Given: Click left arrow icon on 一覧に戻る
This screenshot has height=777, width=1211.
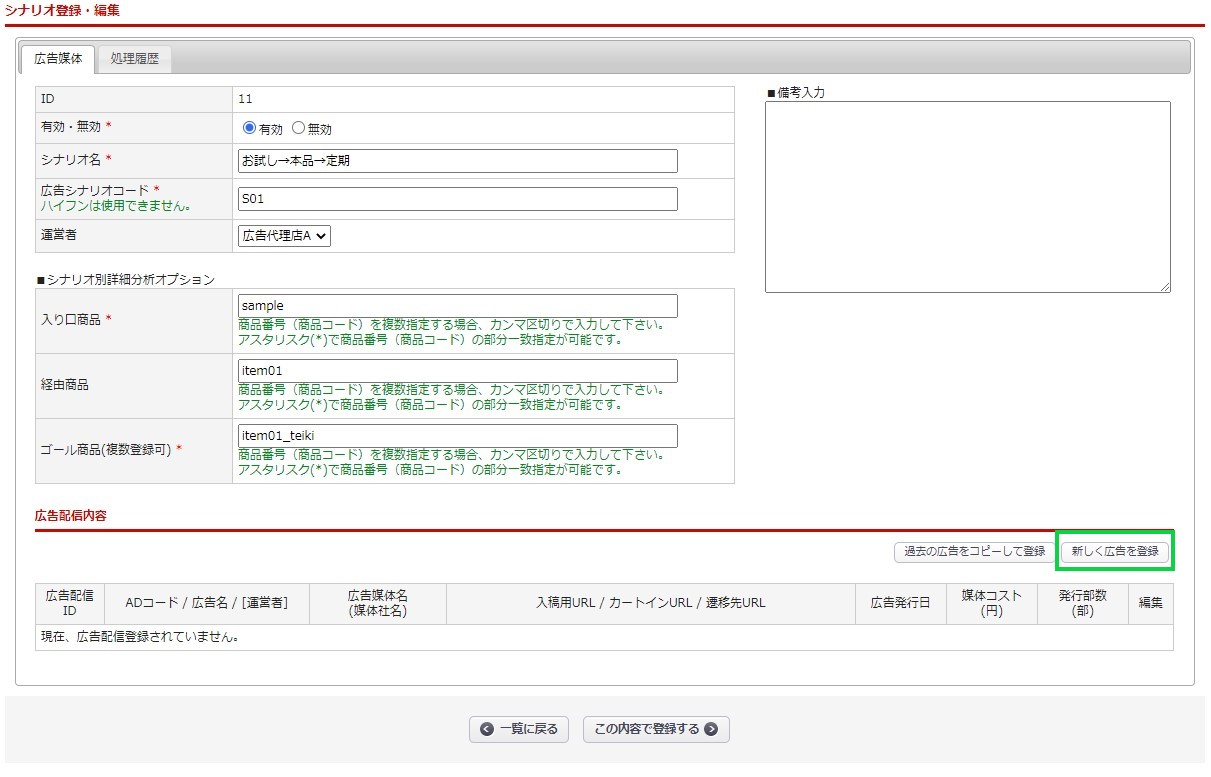Looking at the screenshot, I should coord(487,729).
